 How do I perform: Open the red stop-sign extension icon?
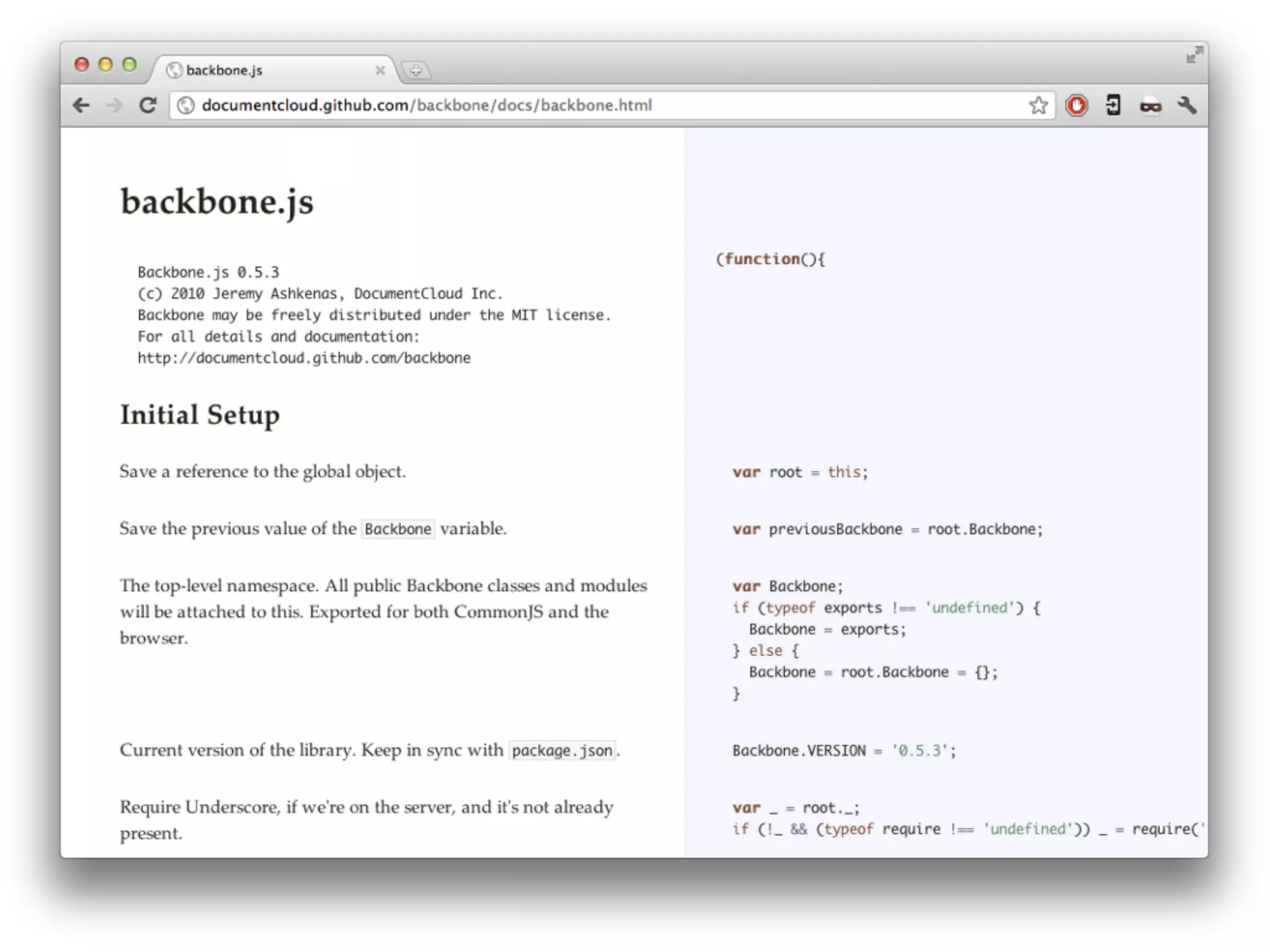click(x=1077, y=105)
